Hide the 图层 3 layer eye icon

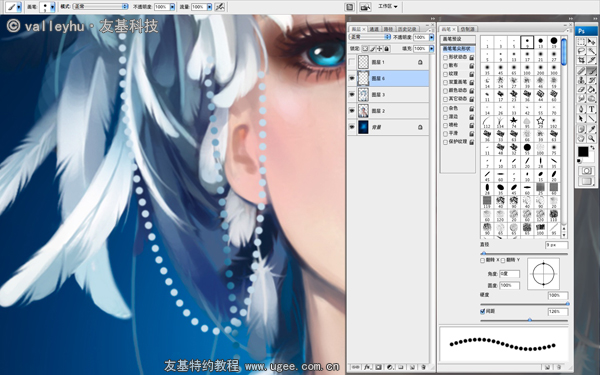tap(352, 94)
